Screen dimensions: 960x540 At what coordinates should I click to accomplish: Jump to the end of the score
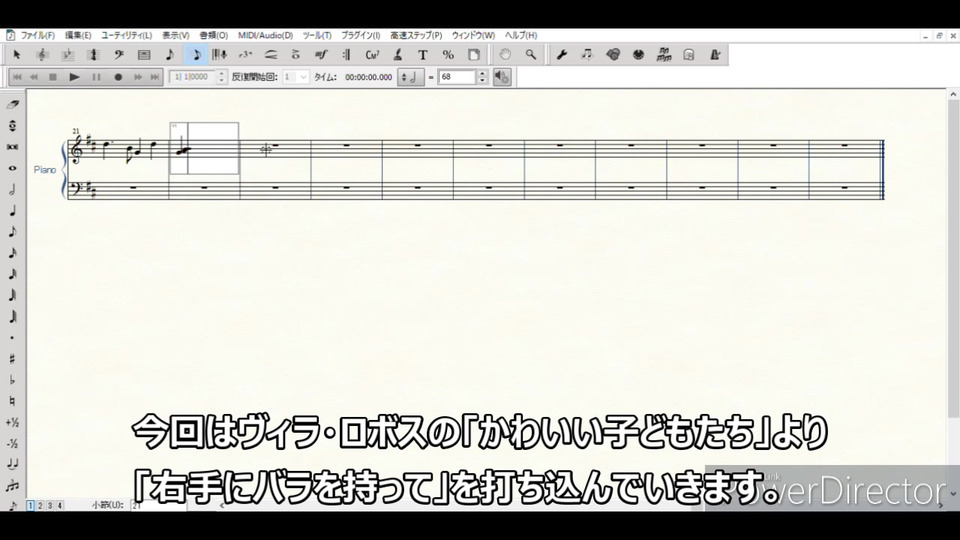[155, 77]
